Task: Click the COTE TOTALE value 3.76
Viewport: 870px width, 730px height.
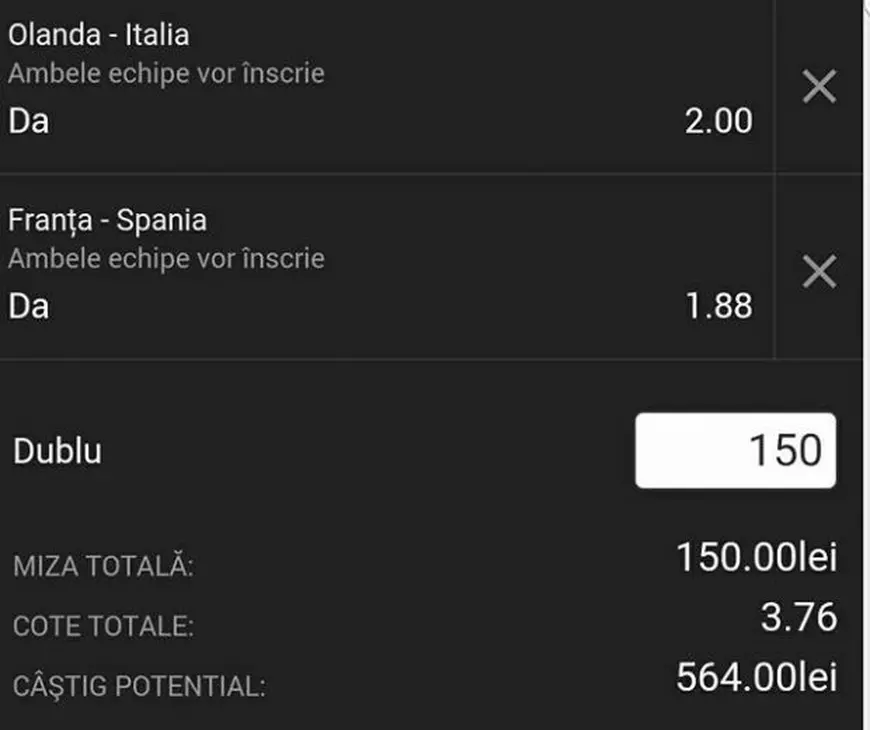Action: 800,615
